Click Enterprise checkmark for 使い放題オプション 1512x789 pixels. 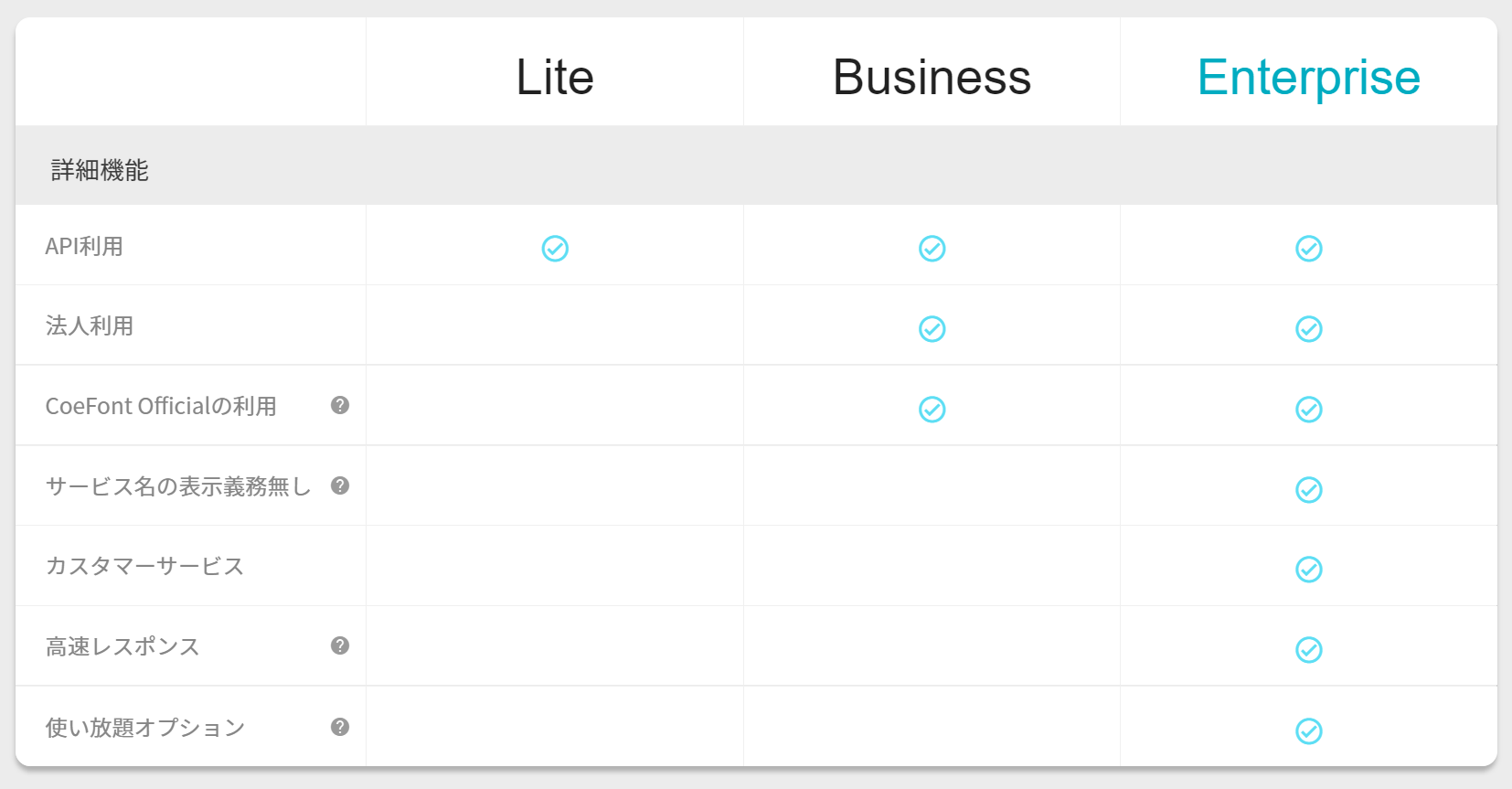pyautogui.click(x=1308, y=731)
